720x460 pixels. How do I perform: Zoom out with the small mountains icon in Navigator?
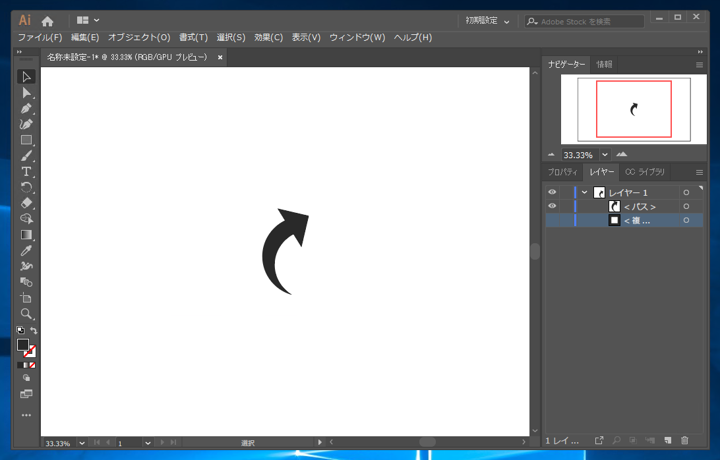click(x=551, y=155)
